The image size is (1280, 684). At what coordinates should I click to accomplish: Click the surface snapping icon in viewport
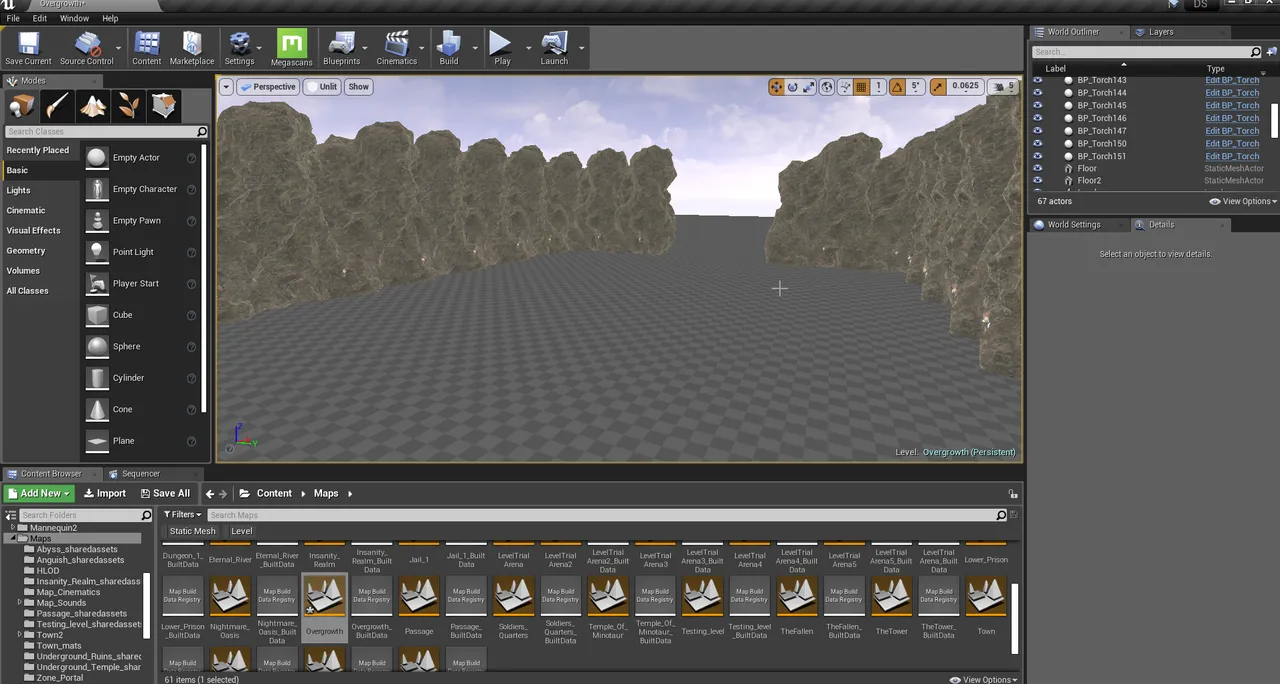point(844,87)
